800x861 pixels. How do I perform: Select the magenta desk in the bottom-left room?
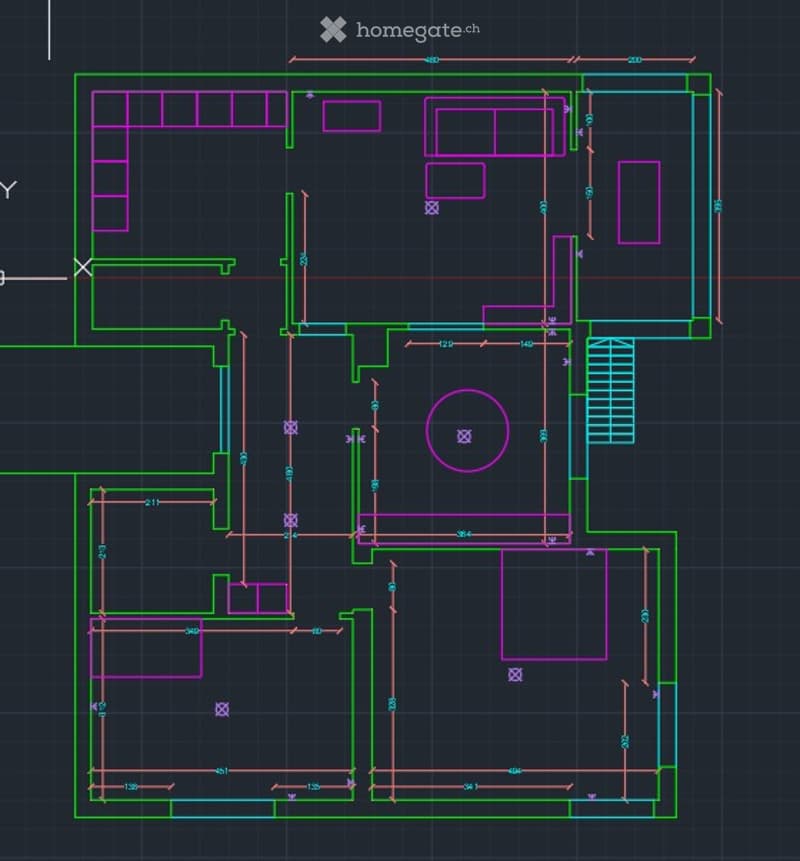click(146, 648)
